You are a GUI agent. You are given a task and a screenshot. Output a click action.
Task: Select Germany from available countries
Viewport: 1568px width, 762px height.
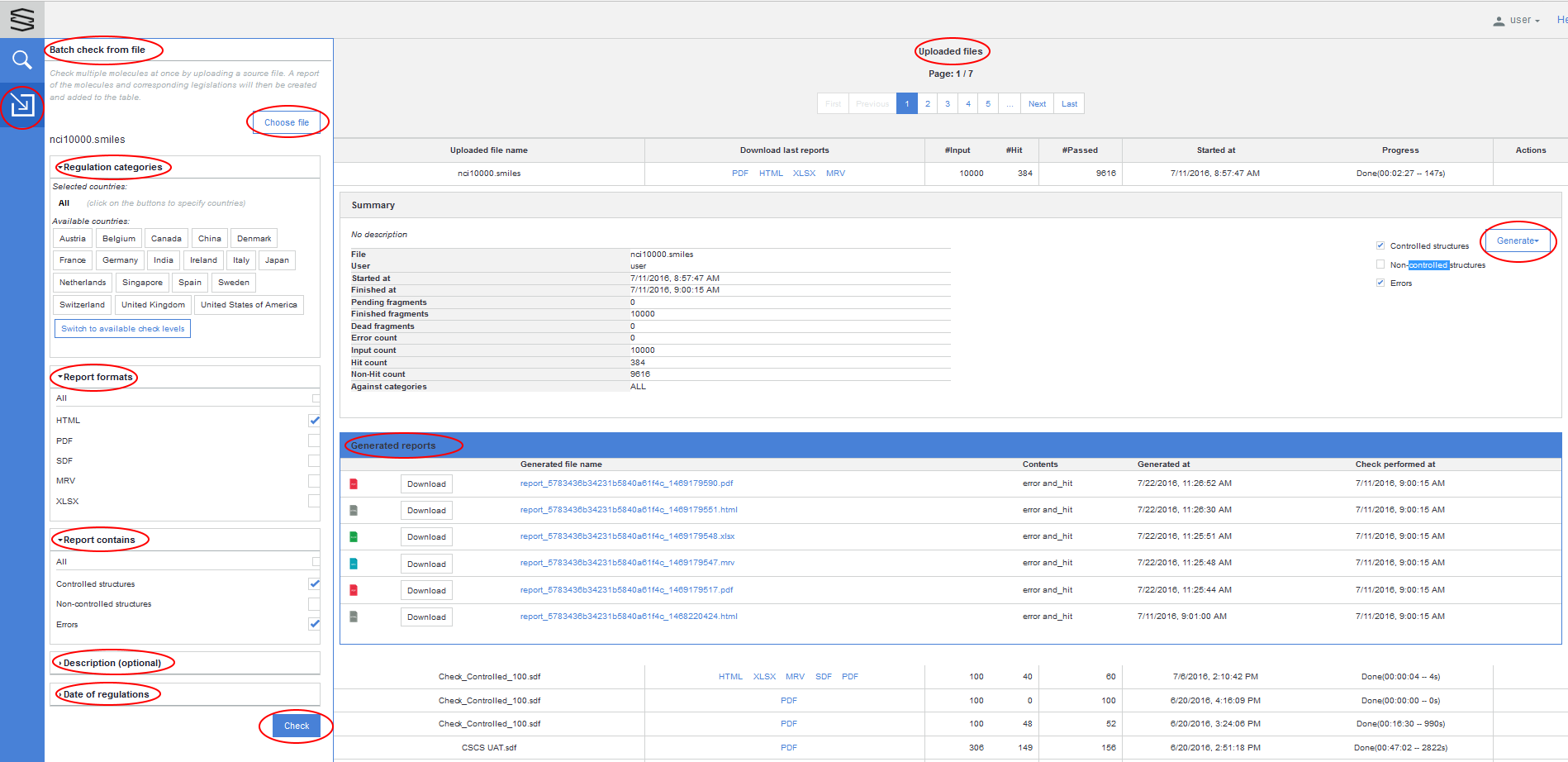tap(120, 260)
